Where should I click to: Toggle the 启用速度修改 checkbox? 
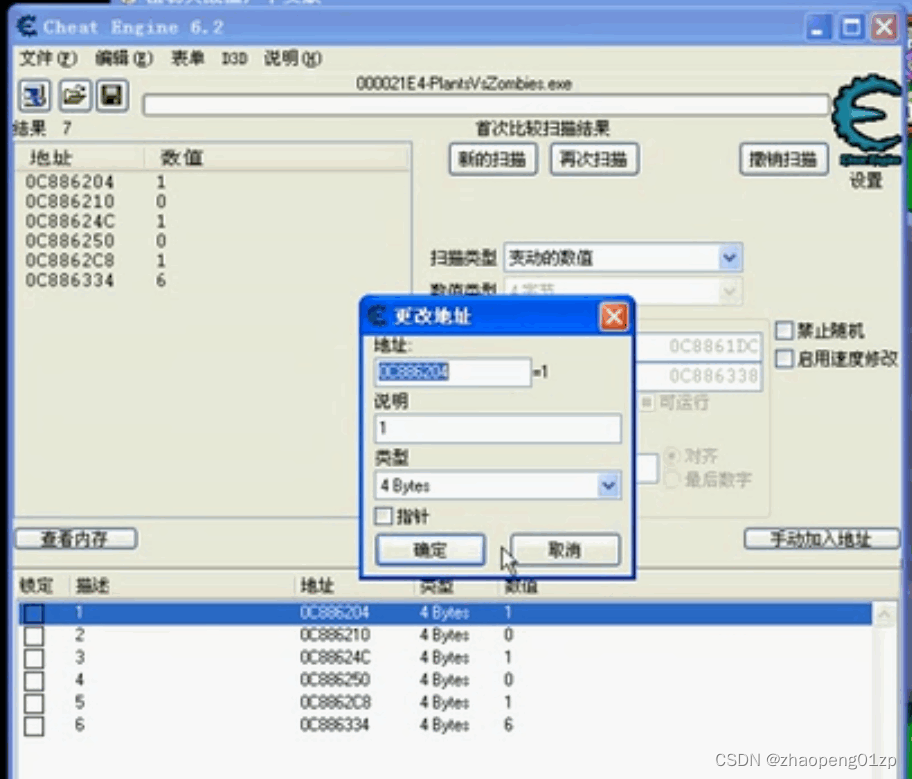point(784,358)
